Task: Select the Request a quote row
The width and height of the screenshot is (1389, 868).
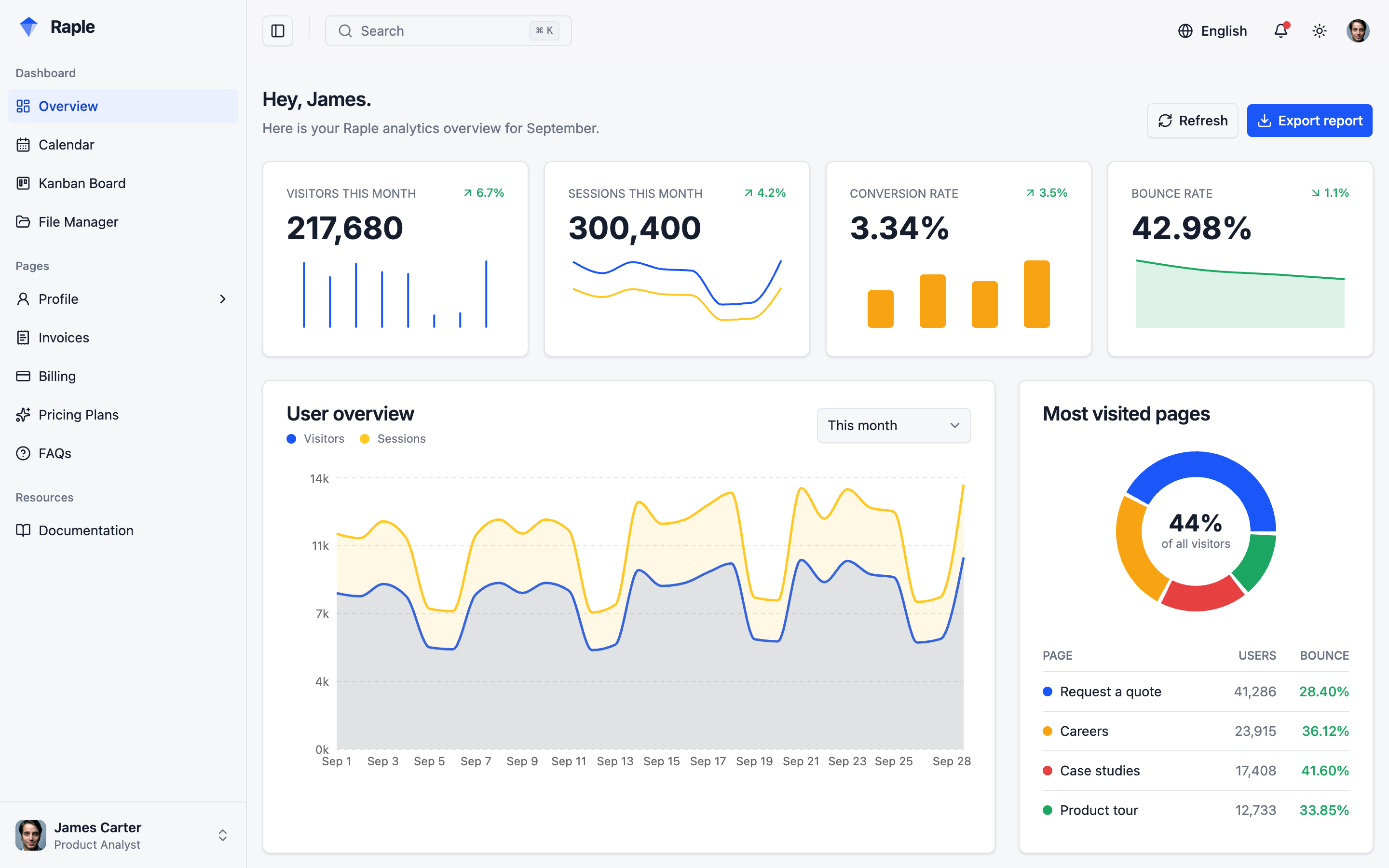Action: pos(1196,692)
